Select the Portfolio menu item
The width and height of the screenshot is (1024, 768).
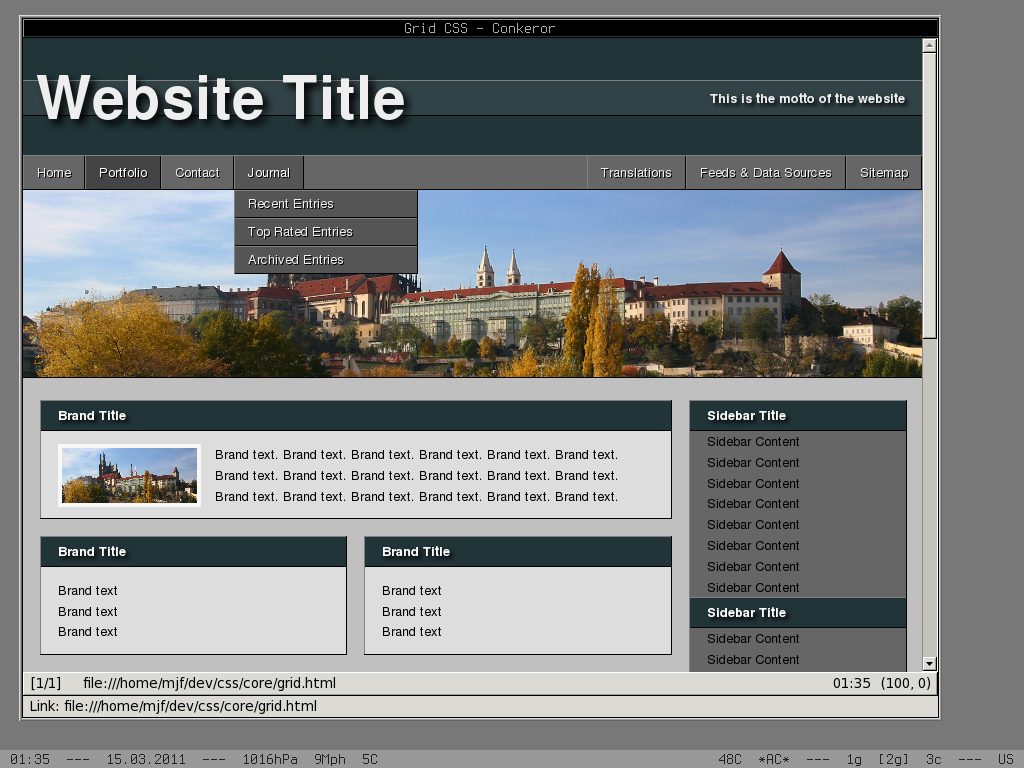pos(123,173)
